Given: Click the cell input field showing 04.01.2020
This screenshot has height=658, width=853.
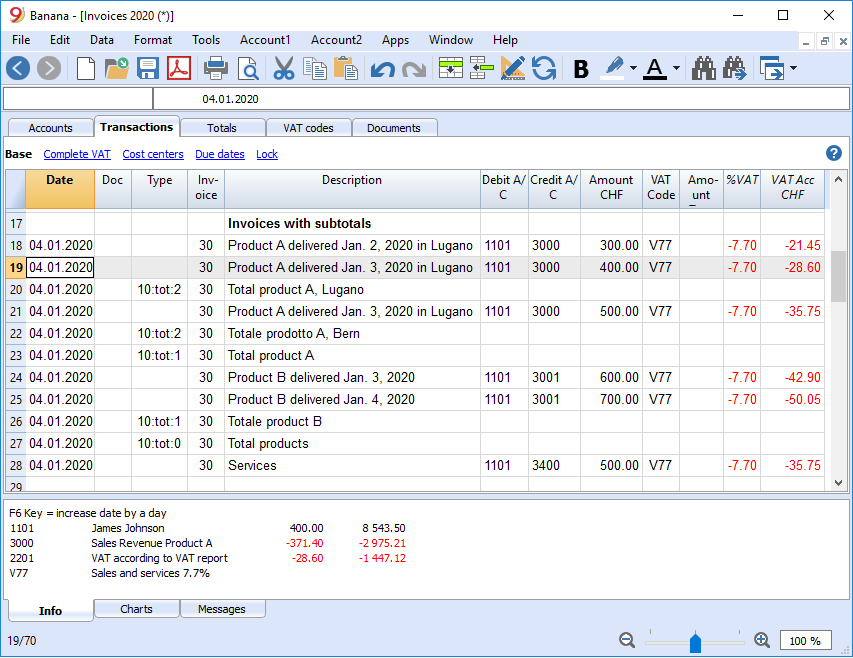Looking at the screenshot, I should 500,99.
